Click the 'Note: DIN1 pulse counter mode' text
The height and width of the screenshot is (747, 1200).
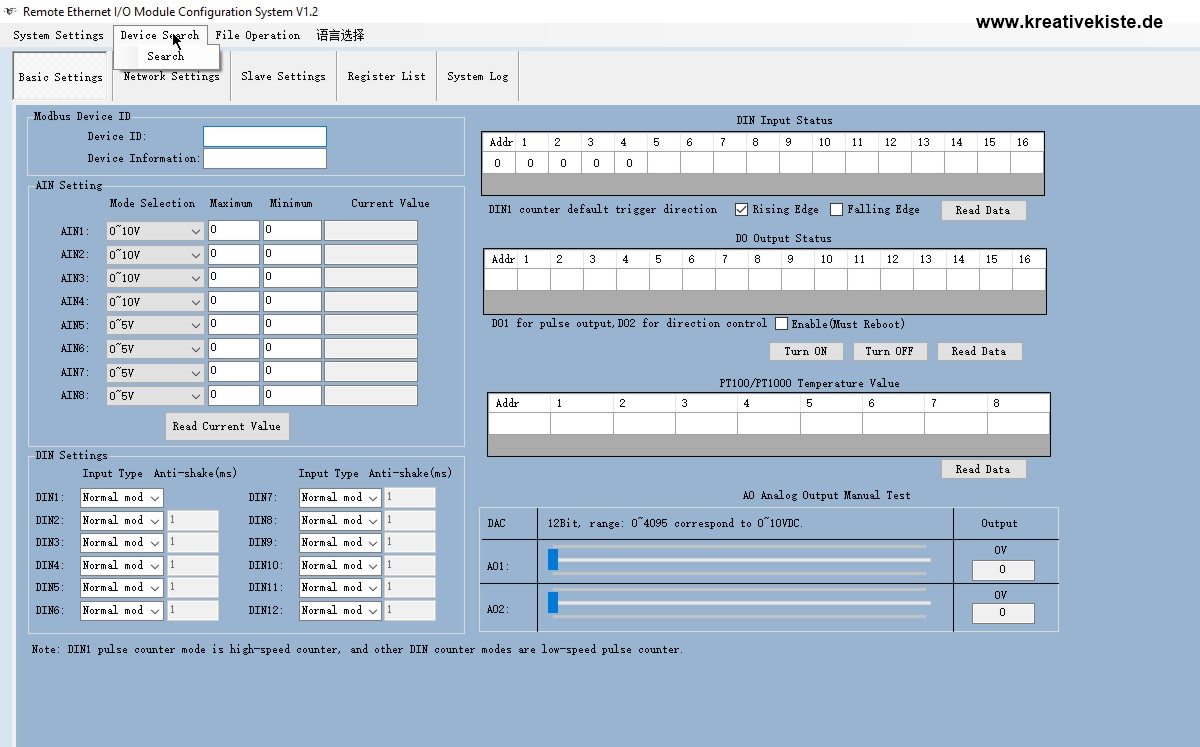[358, 650]
